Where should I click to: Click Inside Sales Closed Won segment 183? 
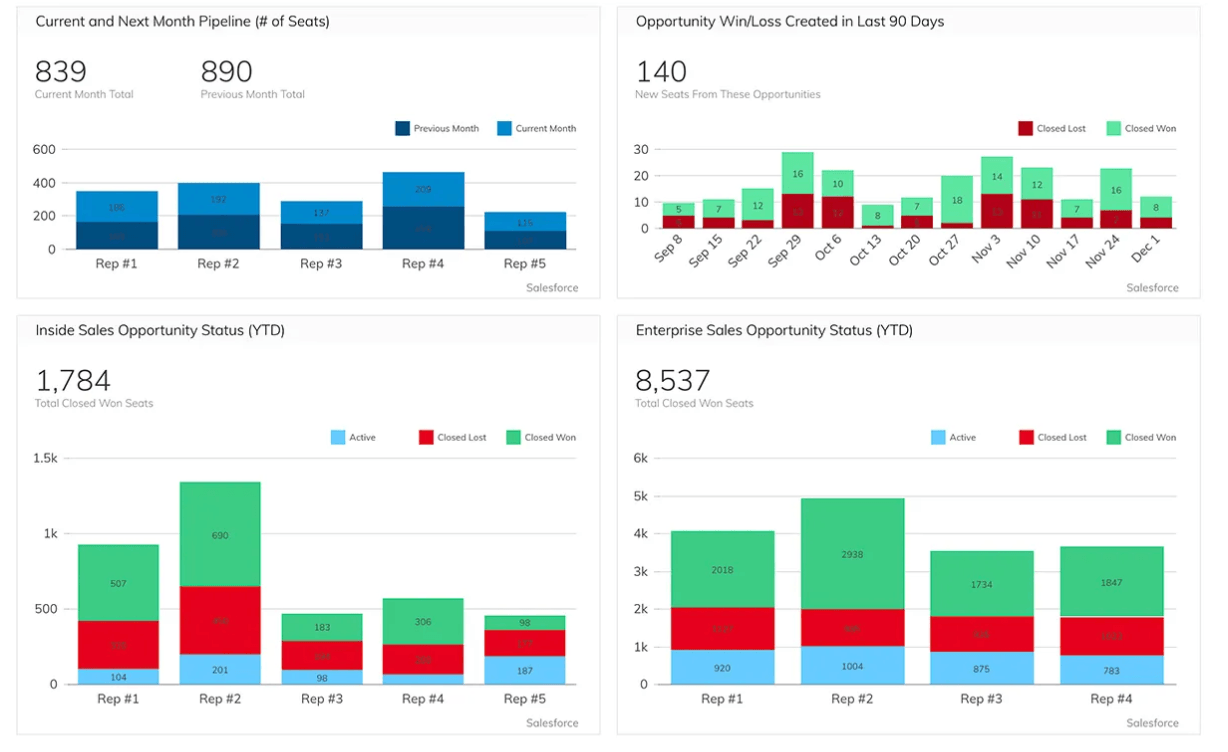click(322, 628)
